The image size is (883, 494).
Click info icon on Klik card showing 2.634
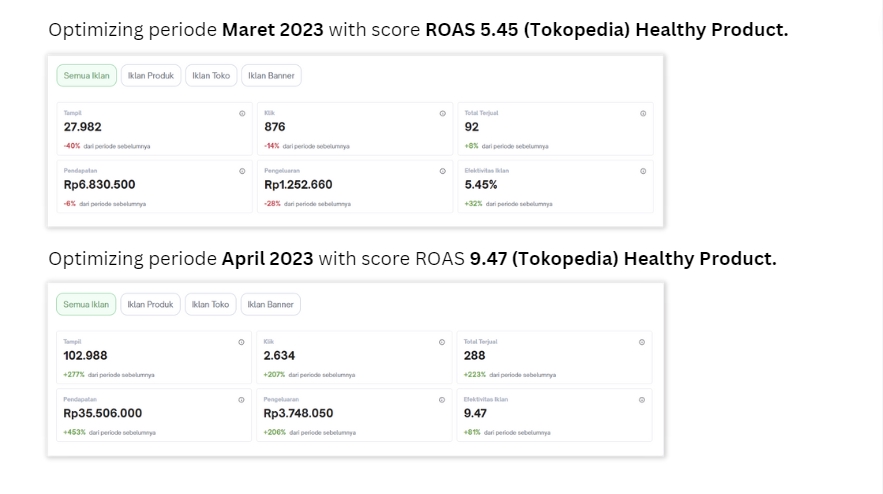point(442,342)
